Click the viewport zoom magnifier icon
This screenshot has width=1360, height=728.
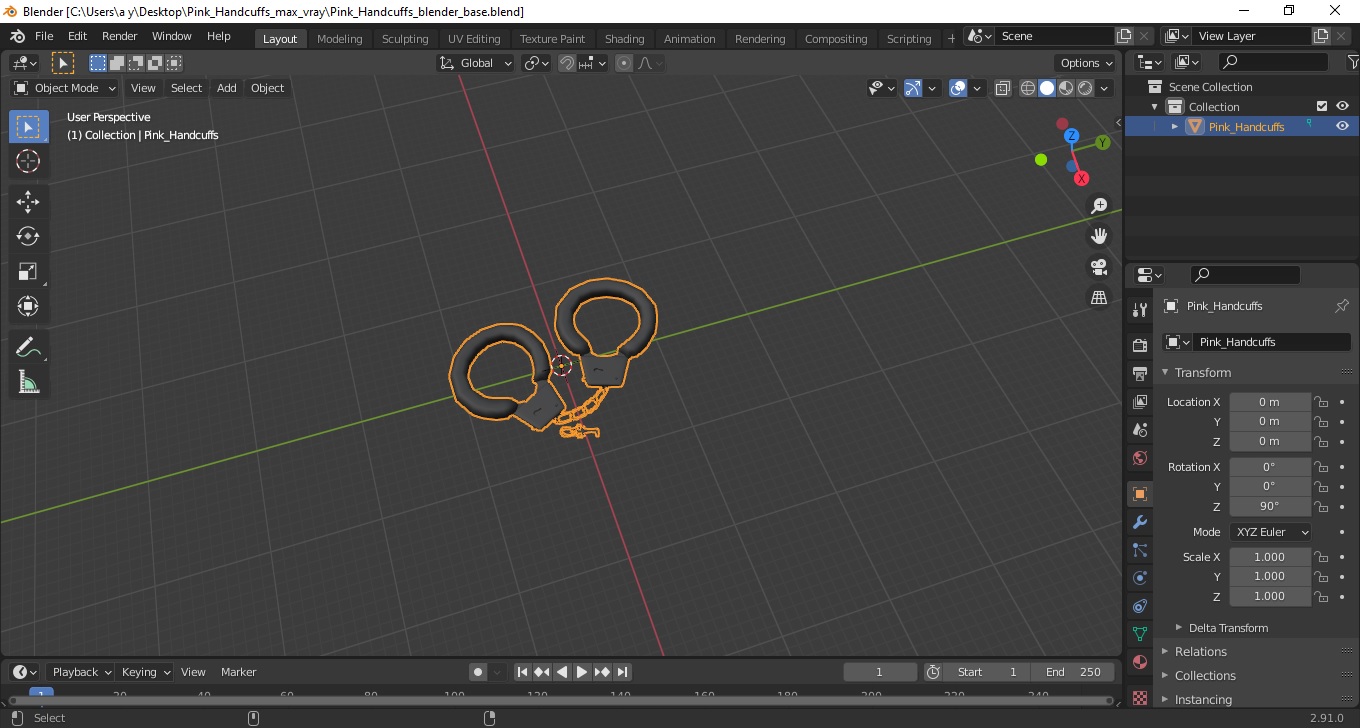pos(1099,205)
